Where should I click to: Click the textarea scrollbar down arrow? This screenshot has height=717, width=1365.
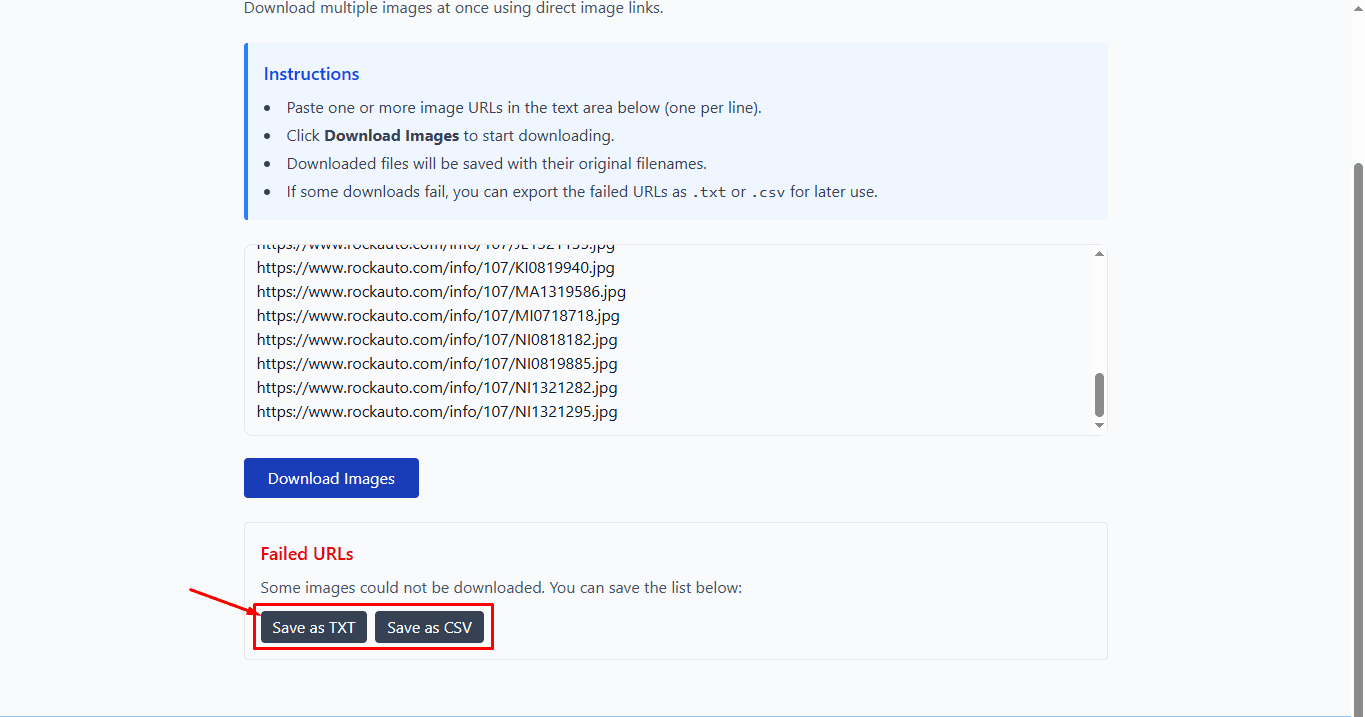click(x=1099, y=426)
